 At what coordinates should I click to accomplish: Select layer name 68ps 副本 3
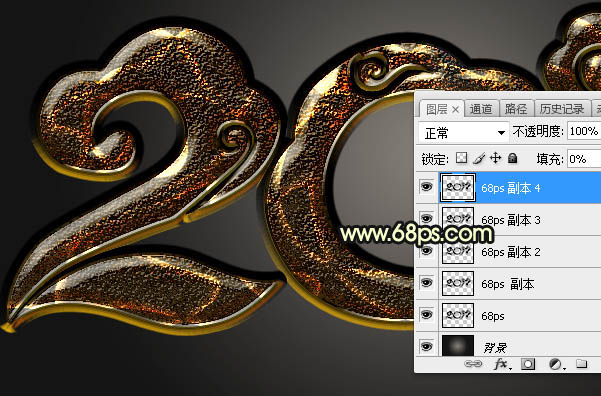click(511, 220)
